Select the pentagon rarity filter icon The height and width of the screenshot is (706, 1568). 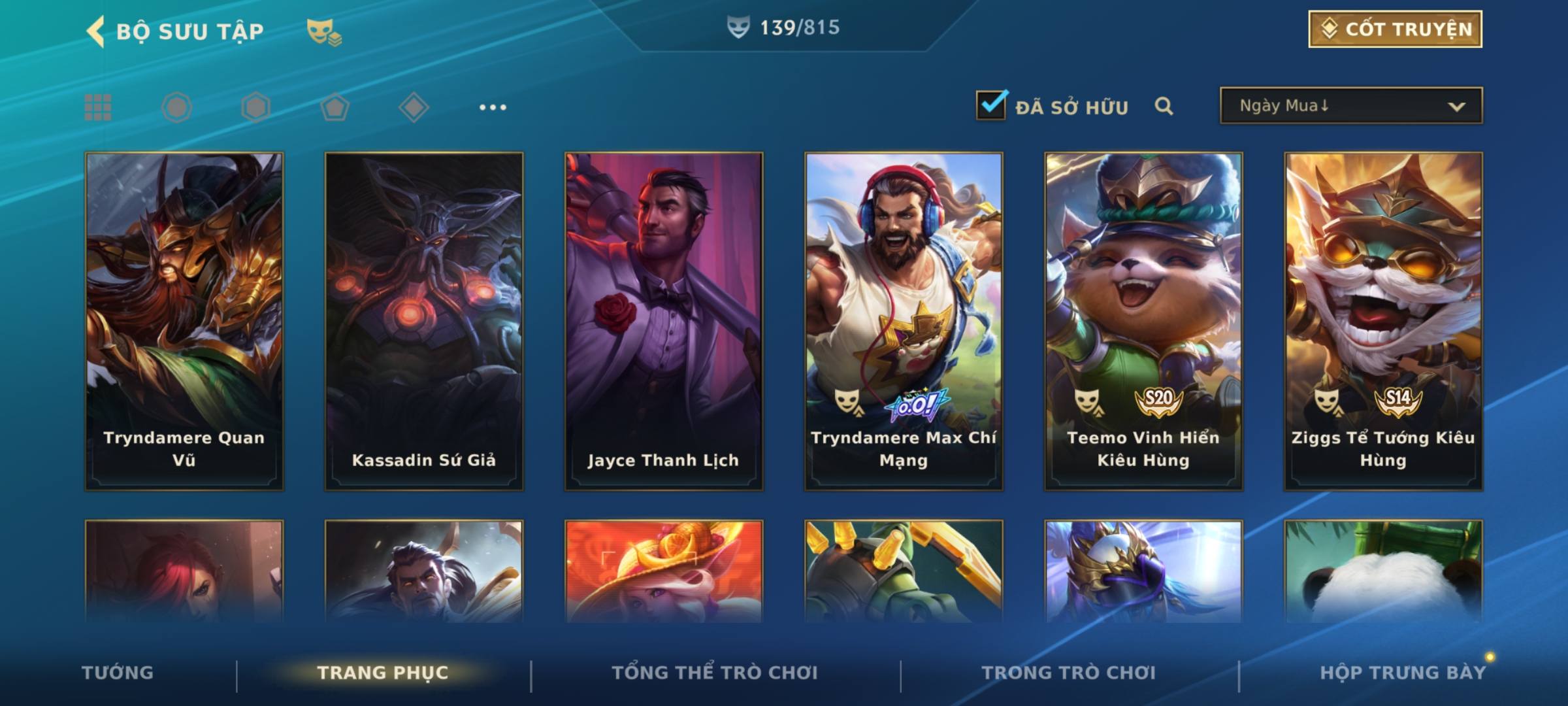point(335,107)
